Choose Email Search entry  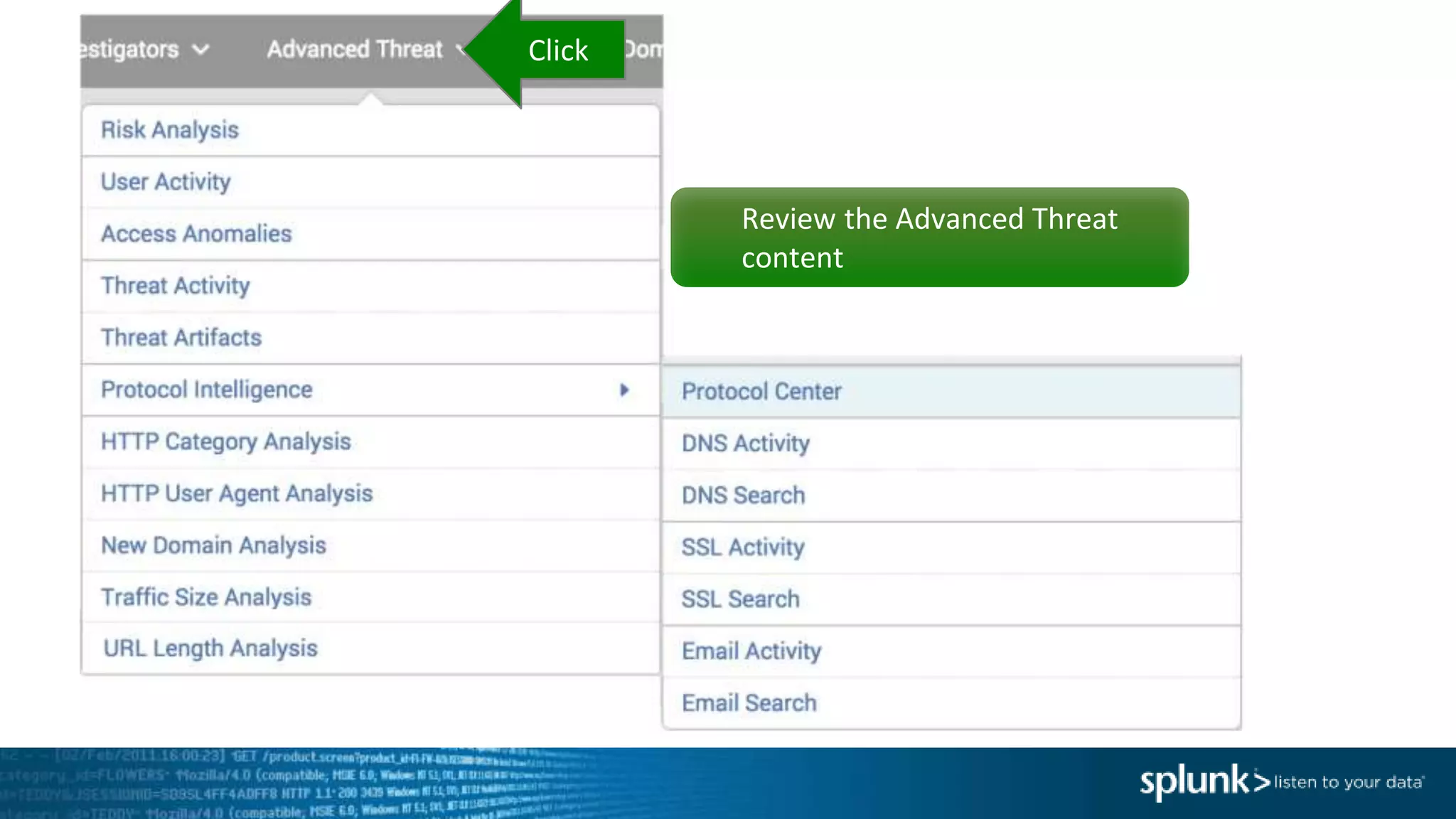tap(951, 703)
